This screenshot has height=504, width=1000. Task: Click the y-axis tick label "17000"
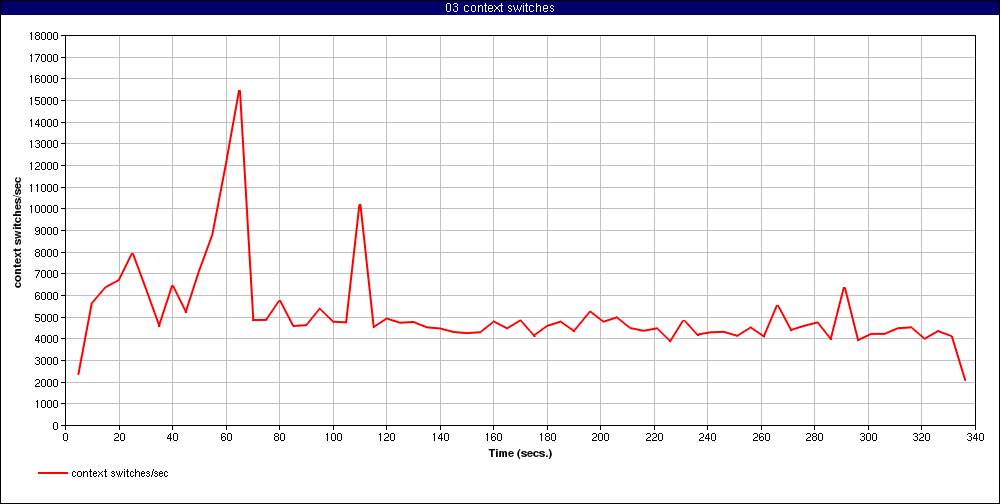coord(44,57)
